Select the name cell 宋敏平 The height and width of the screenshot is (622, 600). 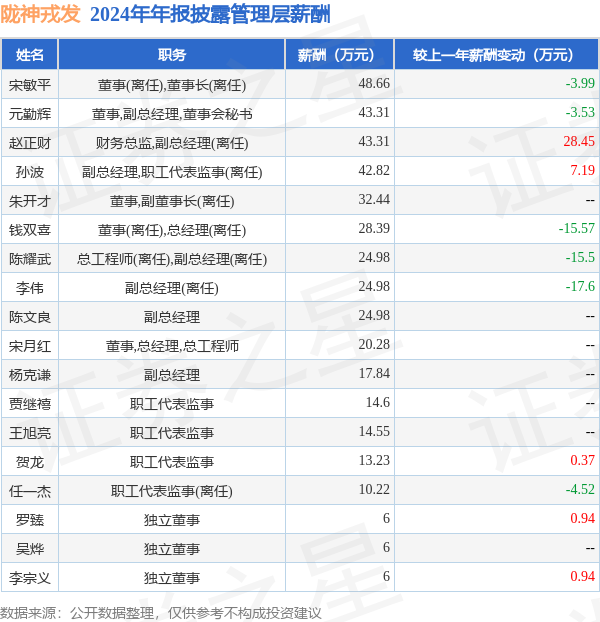click(x=30, y=84)
